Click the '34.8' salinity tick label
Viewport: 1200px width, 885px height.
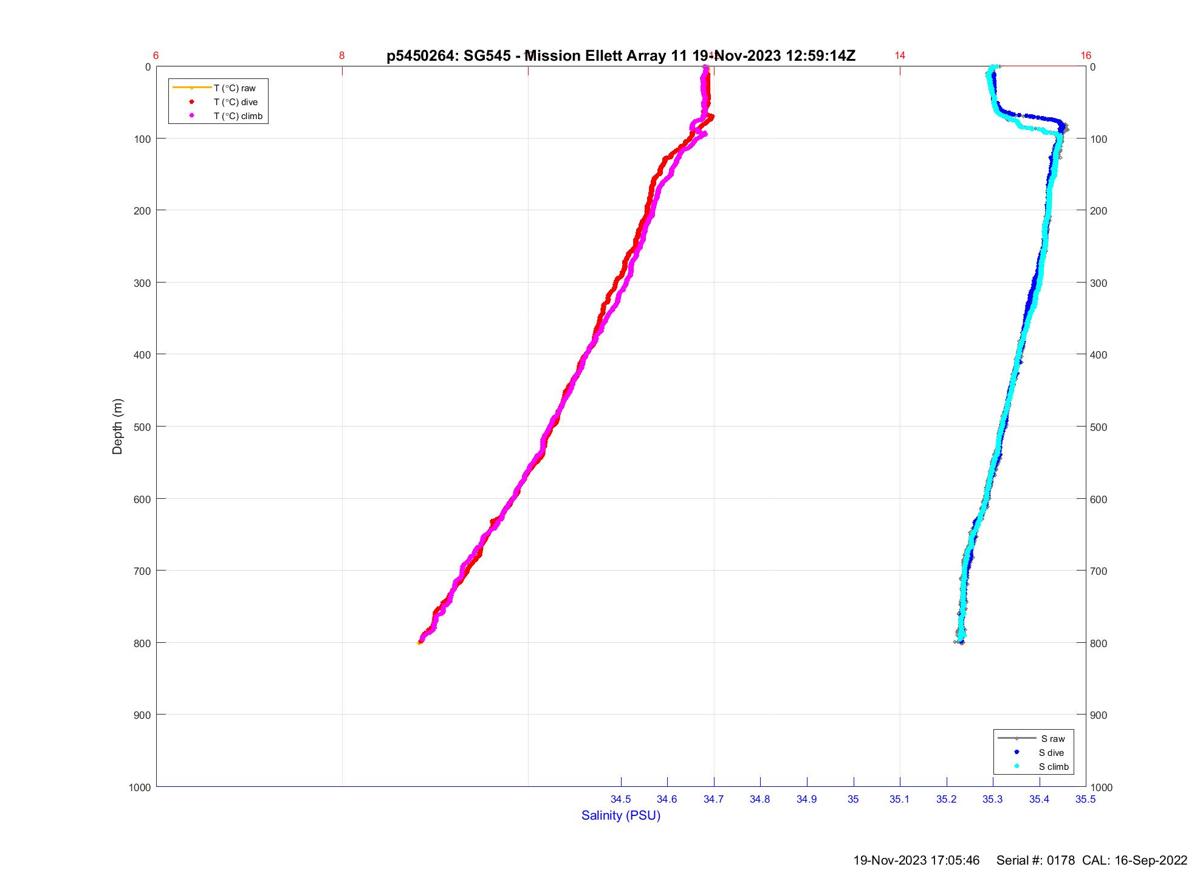click(760, 799)
